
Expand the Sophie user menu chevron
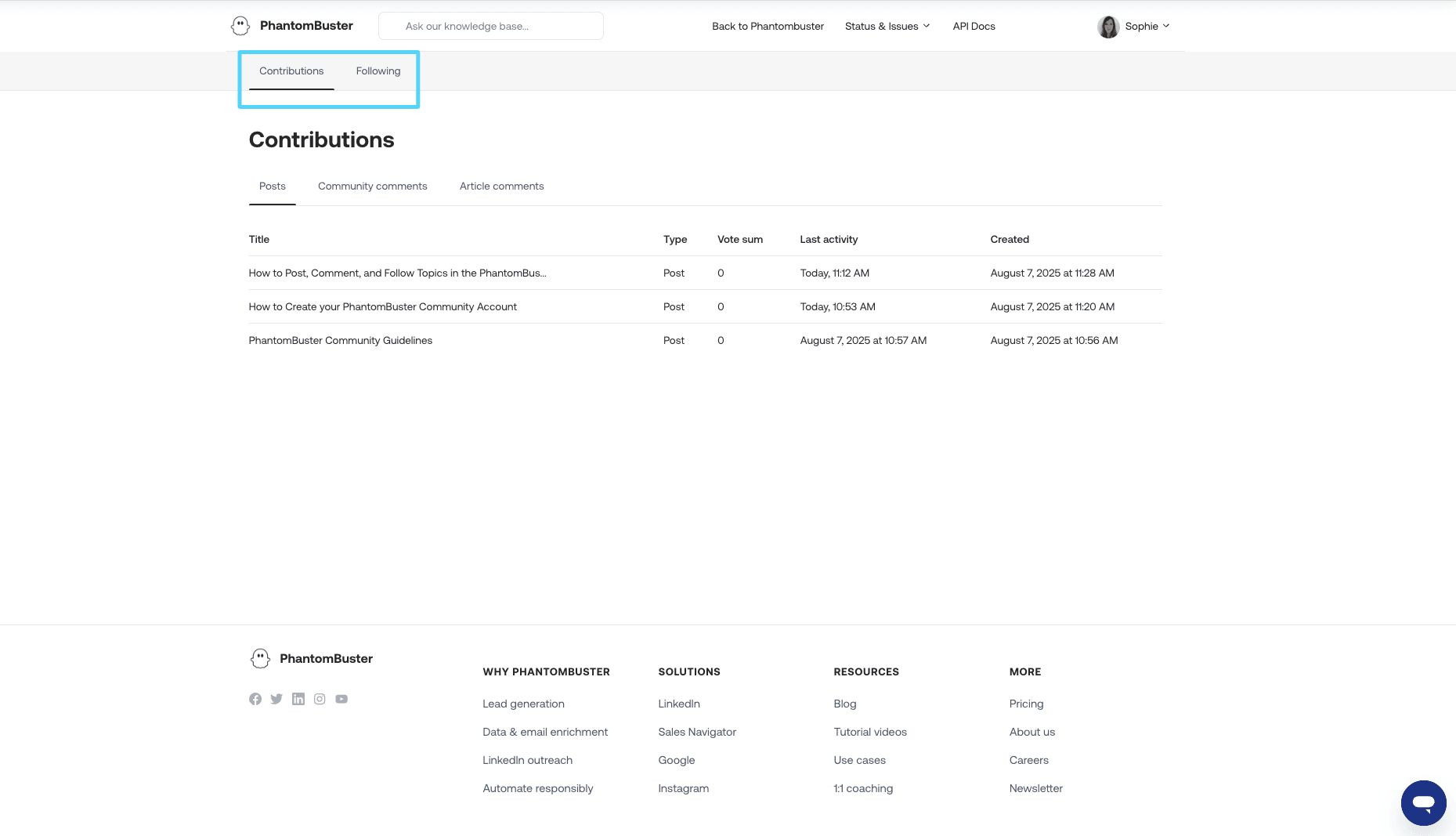click(x=1166, y=26)
